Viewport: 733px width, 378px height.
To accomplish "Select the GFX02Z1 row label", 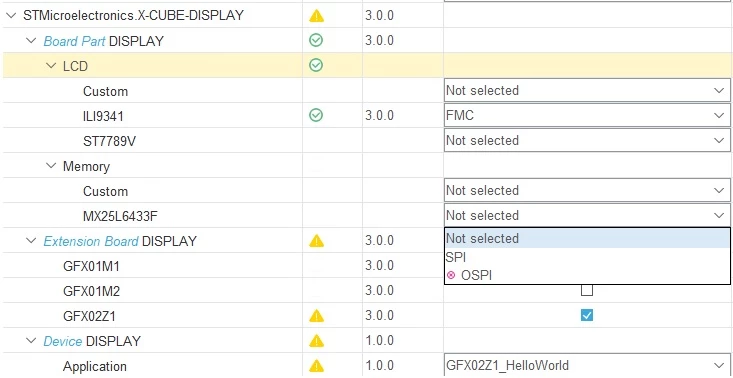I will pos(89,317).
